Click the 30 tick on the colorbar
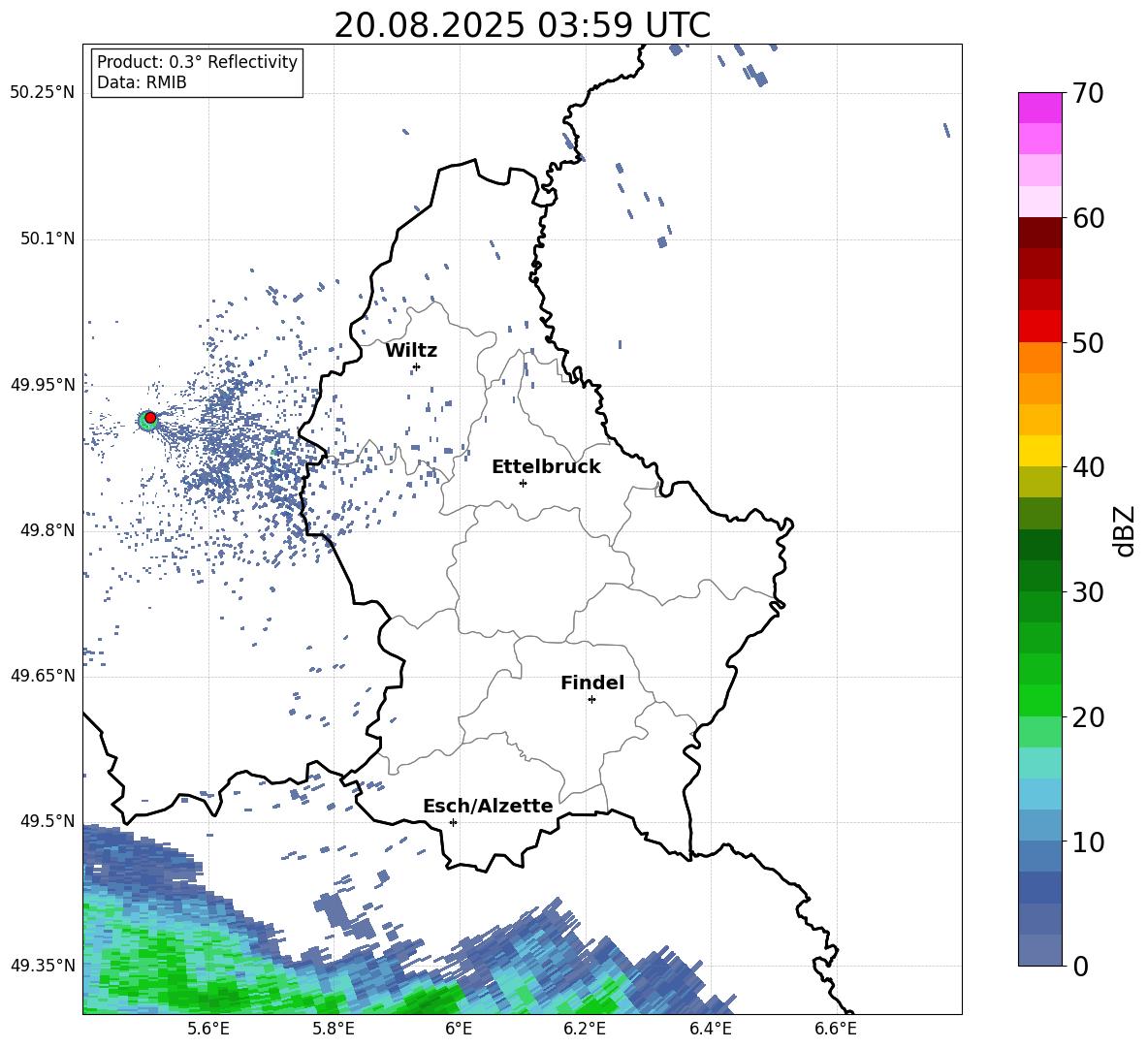The image size is (1148, 1048). pos(1088,592)
